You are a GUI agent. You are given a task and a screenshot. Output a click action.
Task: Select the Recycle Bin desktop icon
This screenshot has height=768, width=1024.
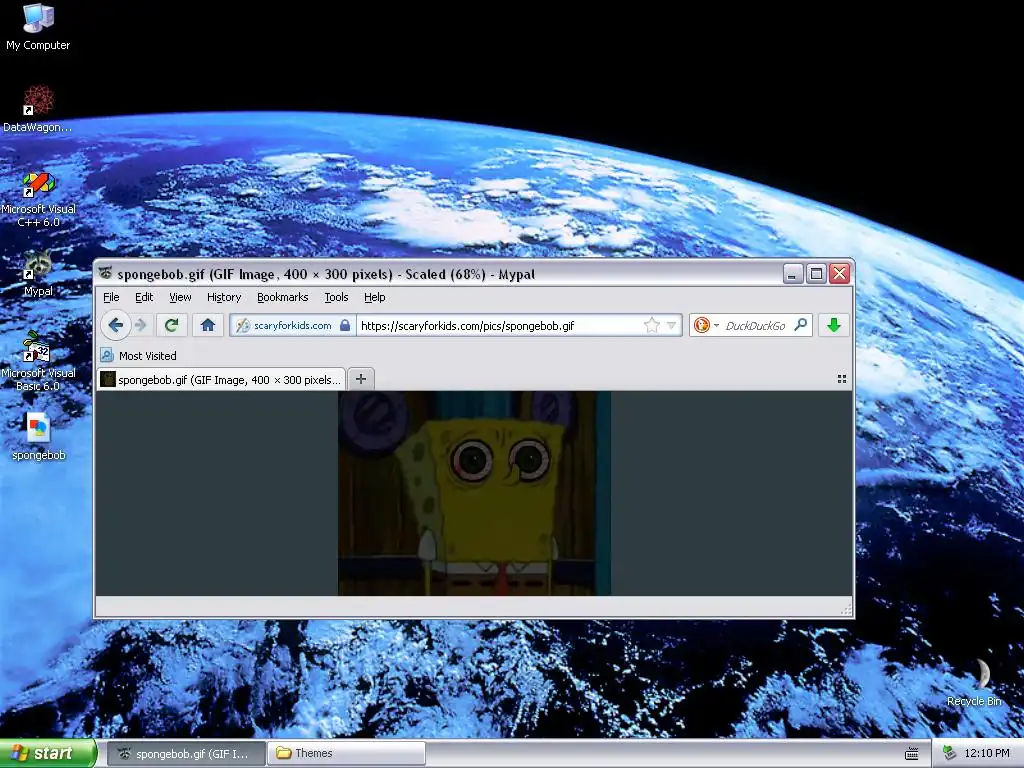974,682
